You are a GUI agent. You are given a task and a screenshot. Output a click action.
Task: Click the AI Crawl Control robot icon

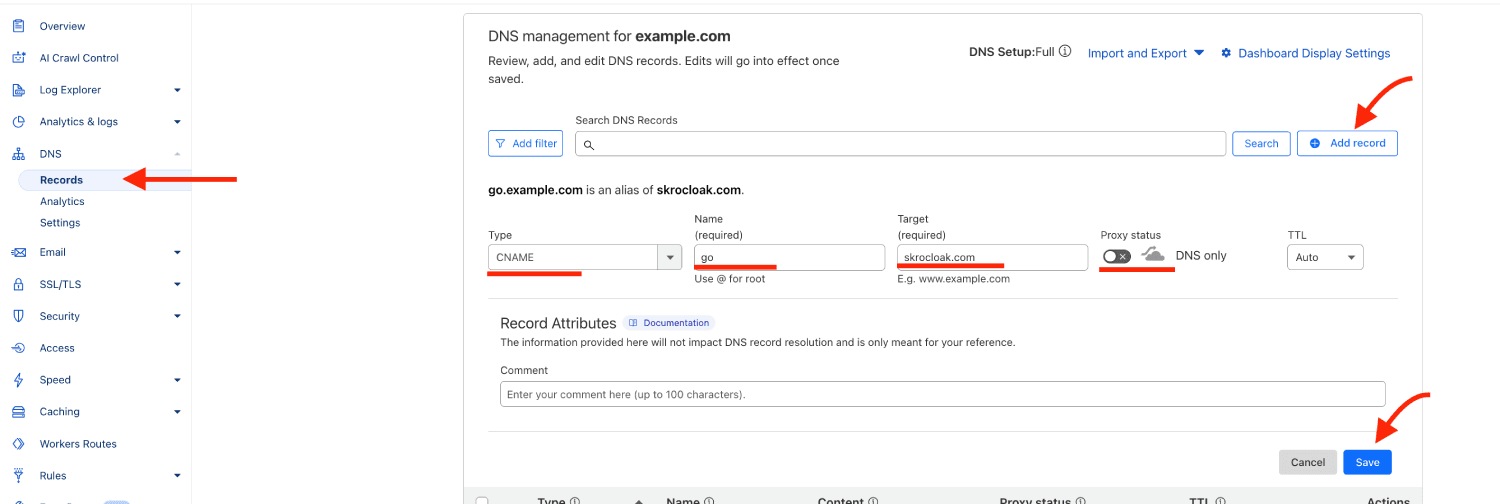[x=18, y=58]
